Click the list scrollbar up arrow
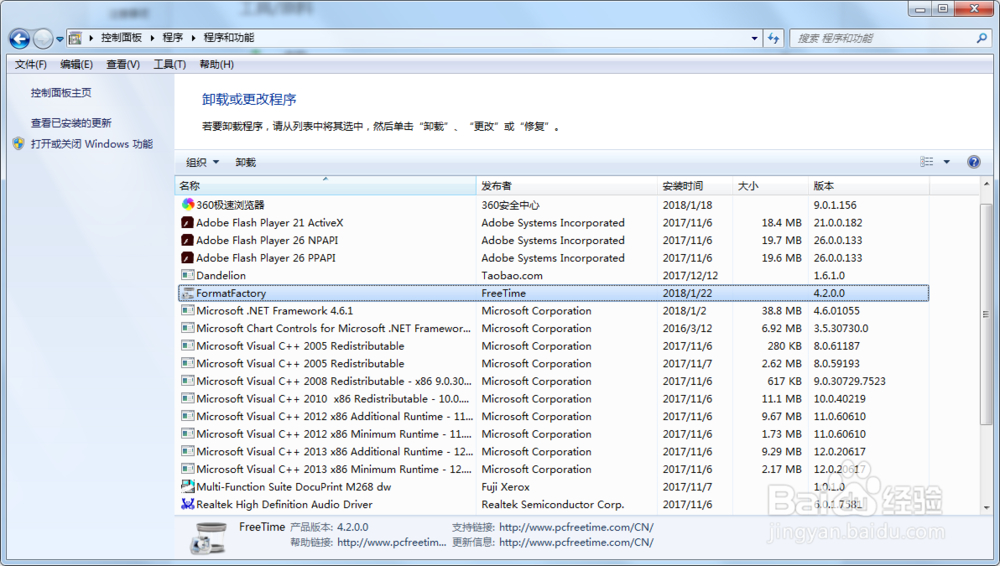The height and width of the screenshot is (566, 1000). (987, 185)
